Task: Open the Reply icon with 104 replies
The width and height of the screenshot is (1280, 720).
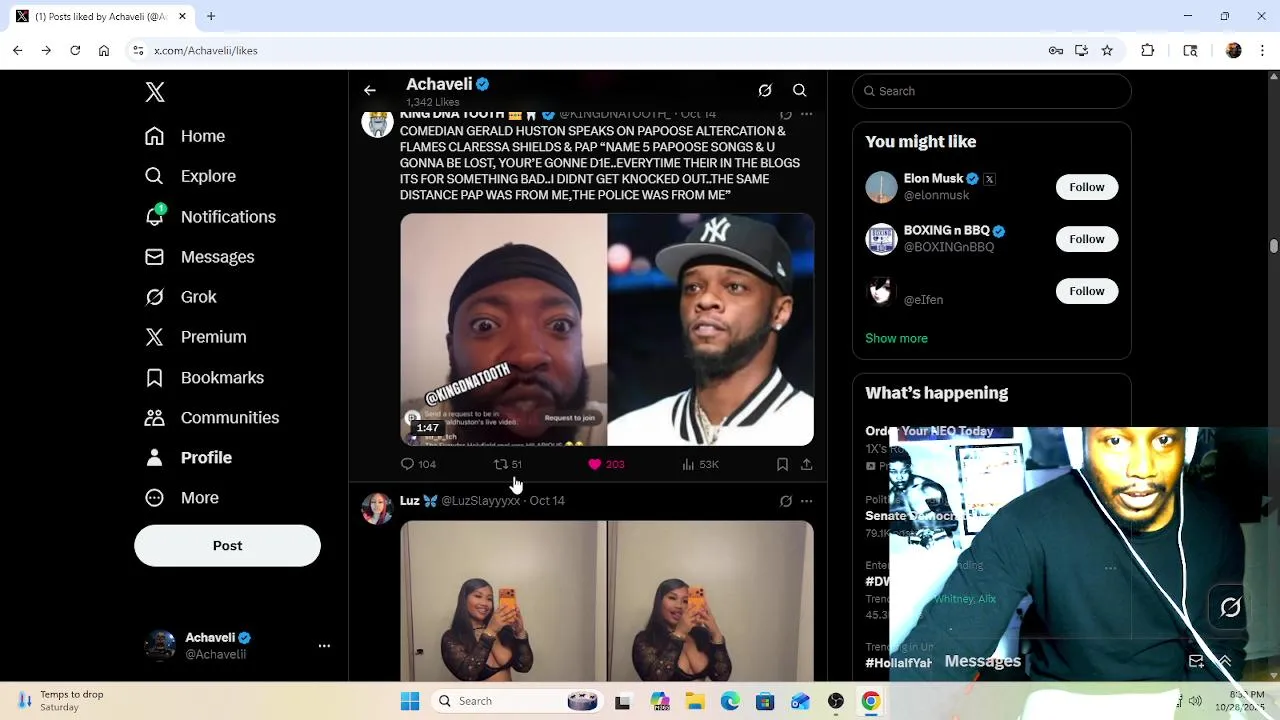Action: click(x=418, y=464)
